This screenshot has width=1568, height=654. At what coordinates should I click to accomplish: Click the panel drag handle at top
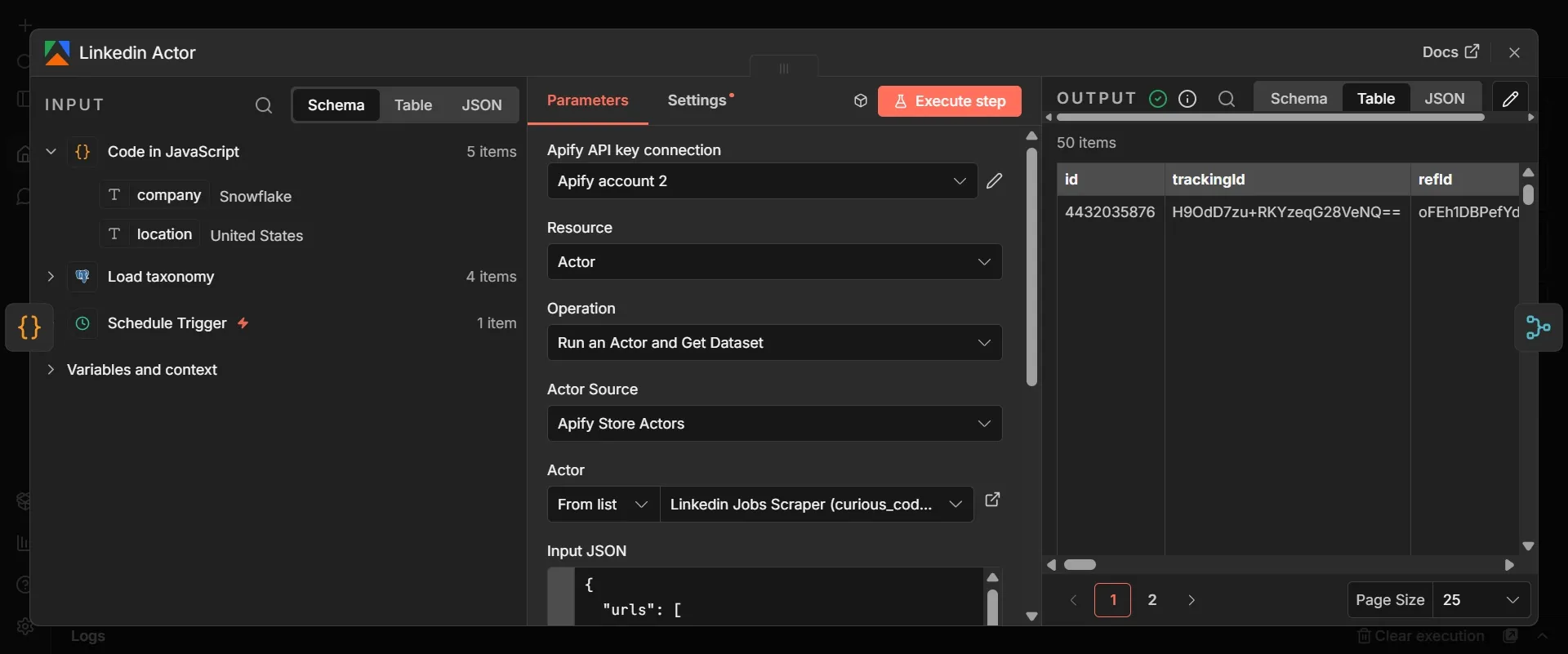click(784, 68)
